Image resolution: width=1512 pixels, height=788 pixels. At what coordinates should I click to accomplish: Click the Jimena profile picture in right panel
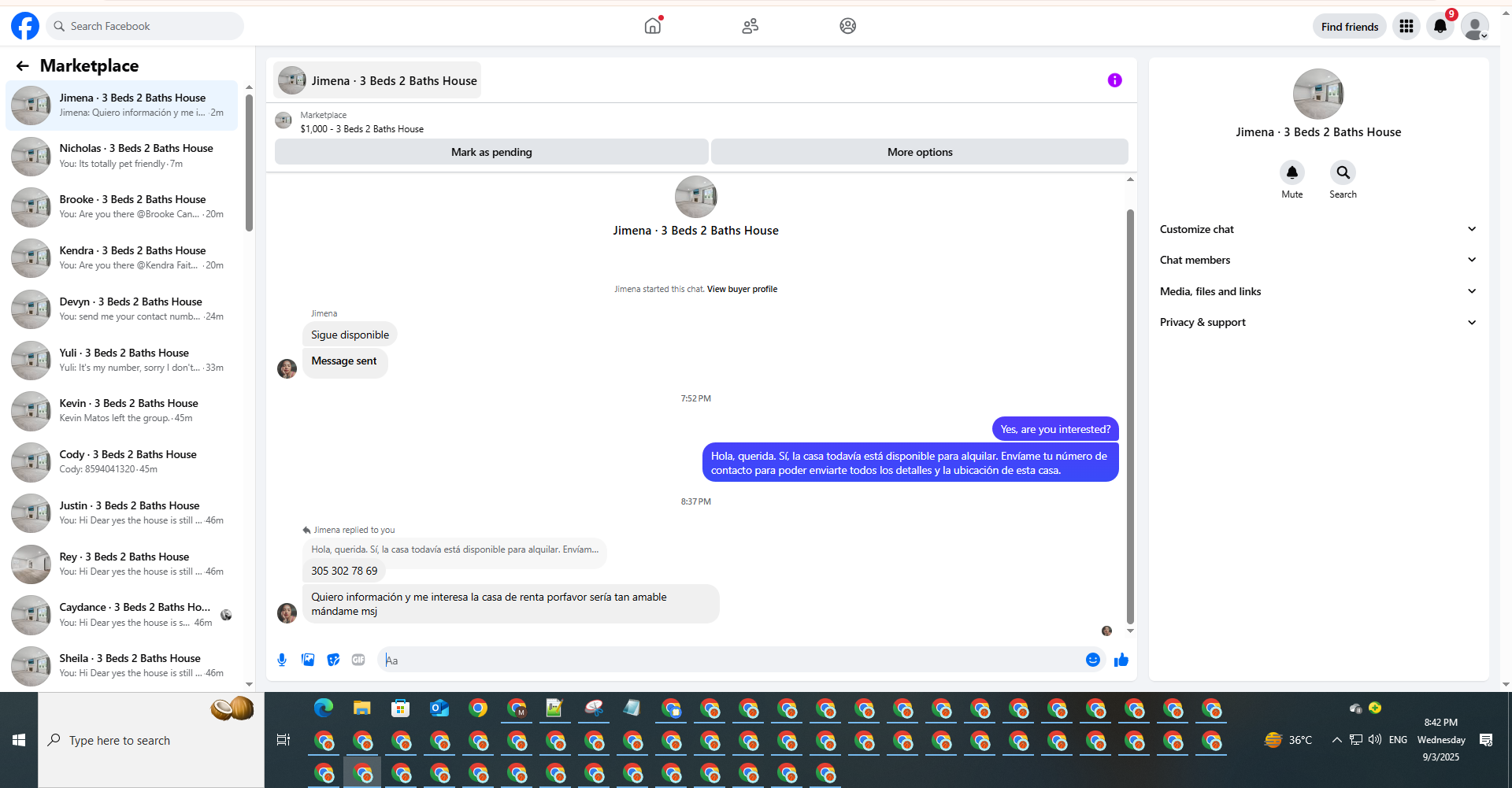pyautogui.click(x=1318, y=94)
